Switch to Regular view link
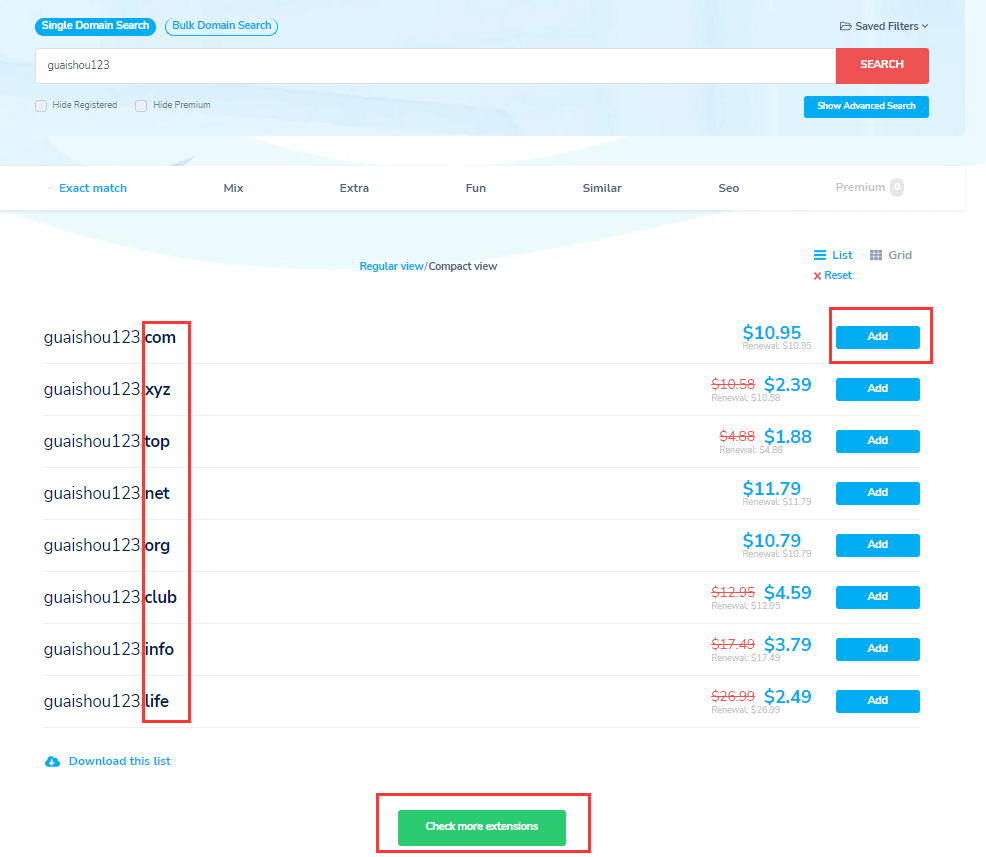Screen dimensions: 986x857 click(x=391, y=267)
